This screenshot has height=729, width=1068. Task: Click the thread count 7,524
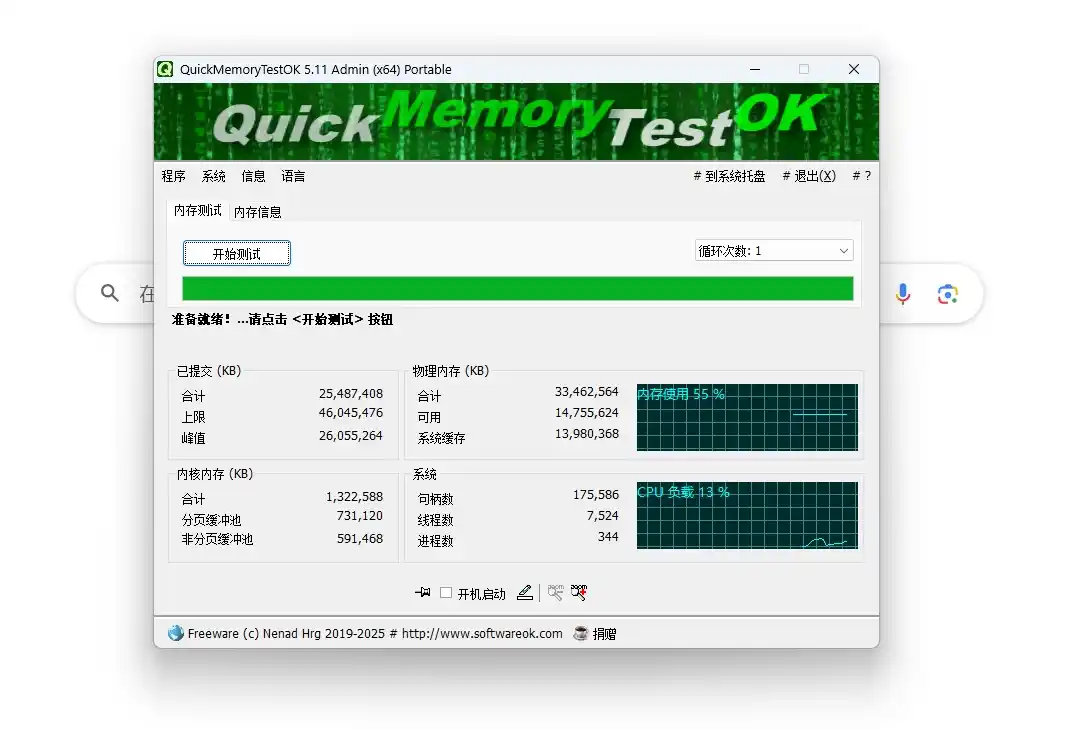[602, 516]
